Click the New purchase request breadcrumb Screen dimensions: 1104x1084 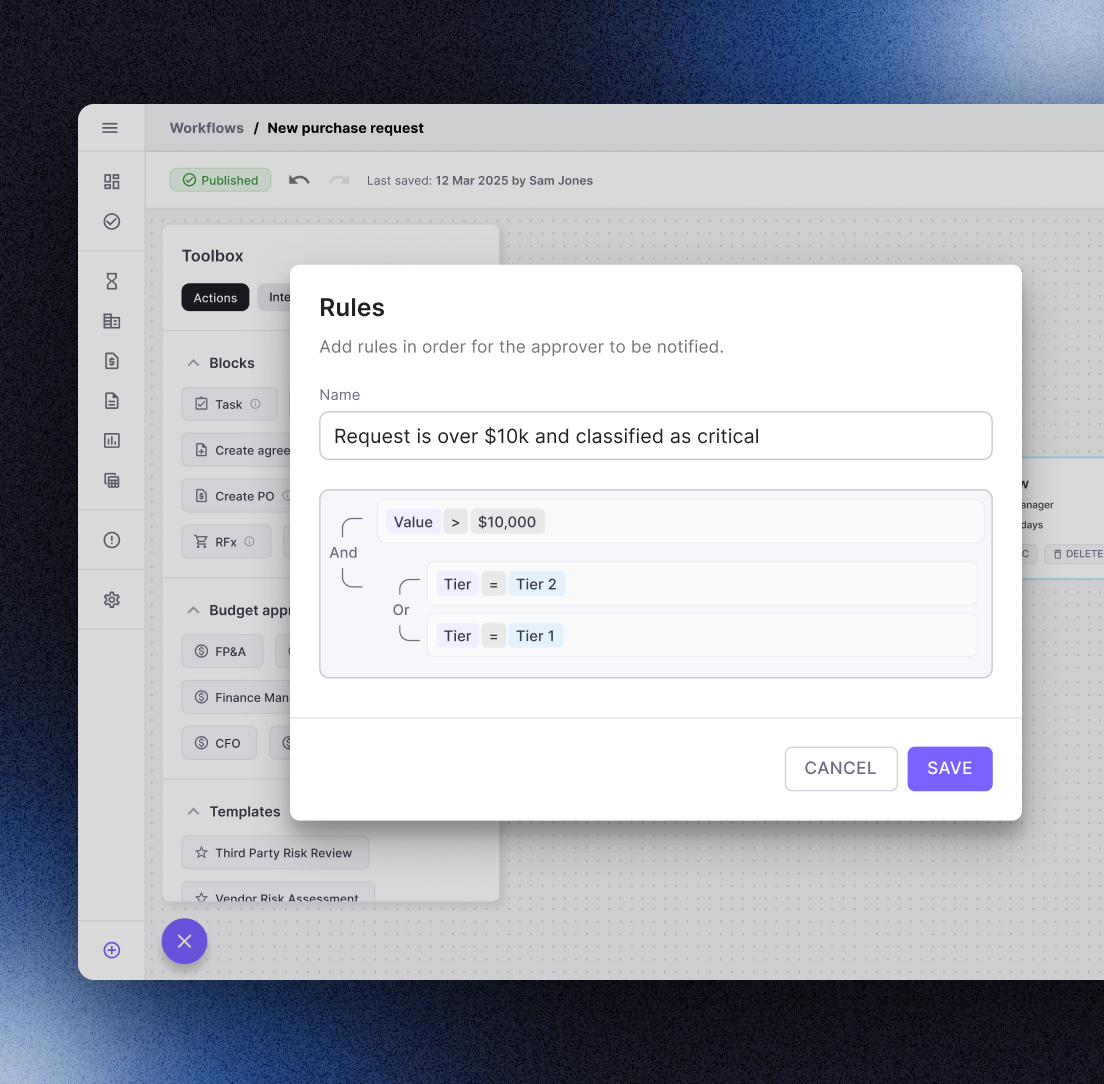coord(345,128)
